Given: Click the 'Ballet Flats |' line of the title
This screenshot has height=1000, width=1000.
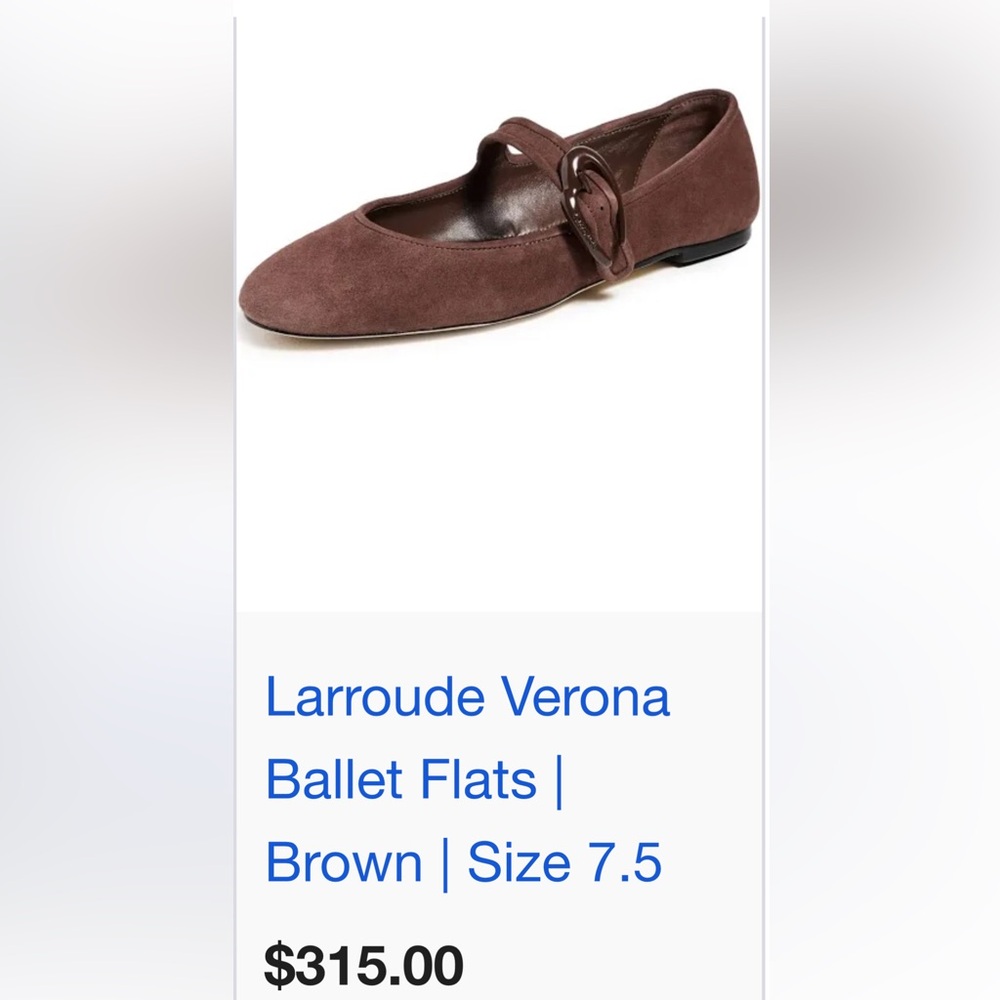Looking at the screenshot, I should click(417, 780).
